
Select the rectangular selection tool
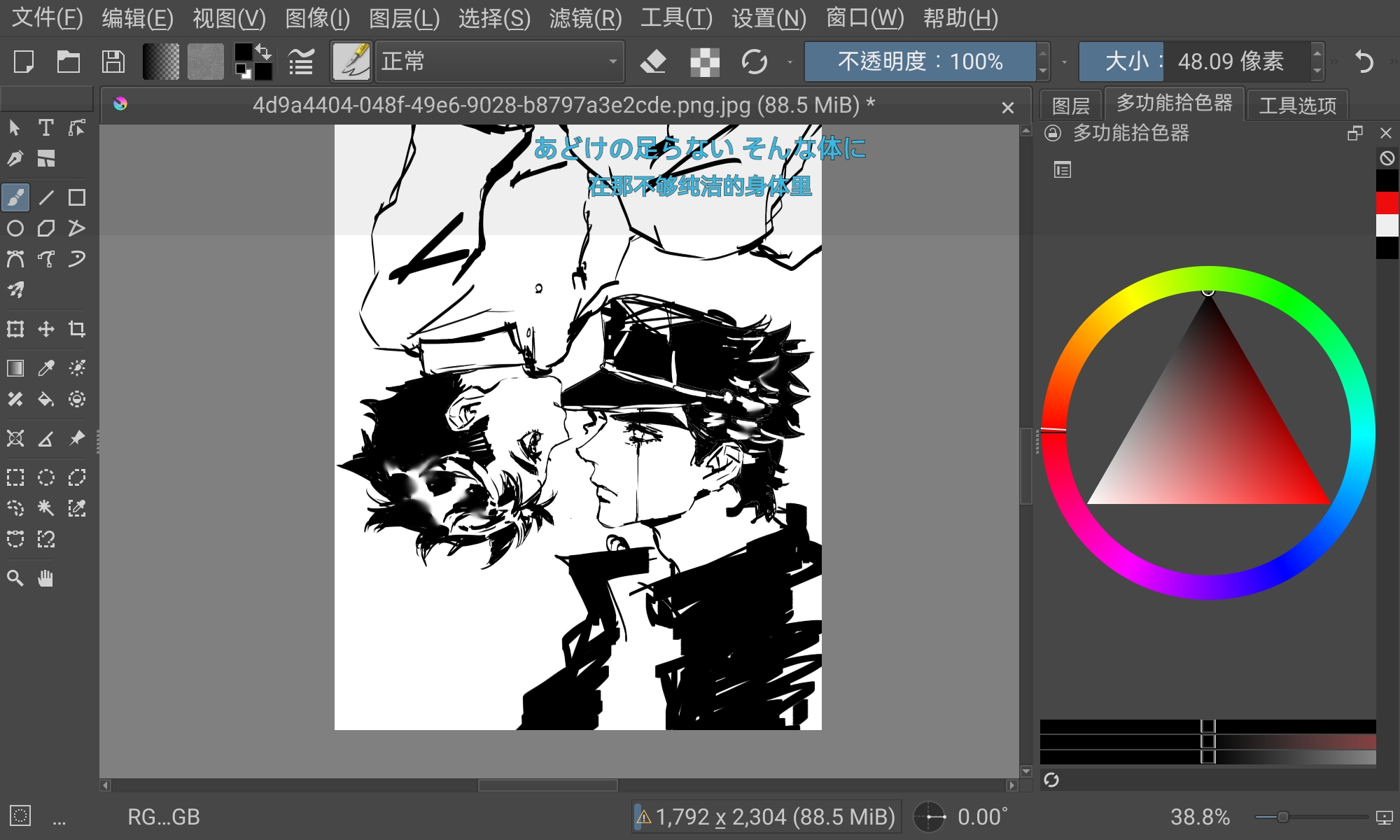(15, 477)
